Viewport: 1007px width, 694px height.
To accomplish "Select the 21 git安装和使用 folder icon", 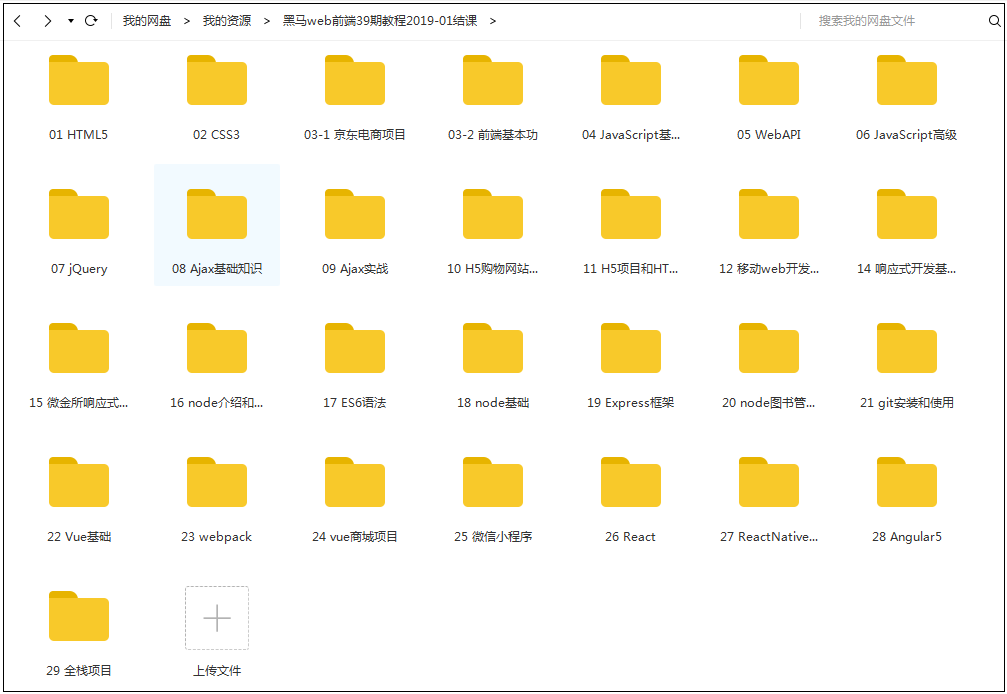I will click(907, 348).
